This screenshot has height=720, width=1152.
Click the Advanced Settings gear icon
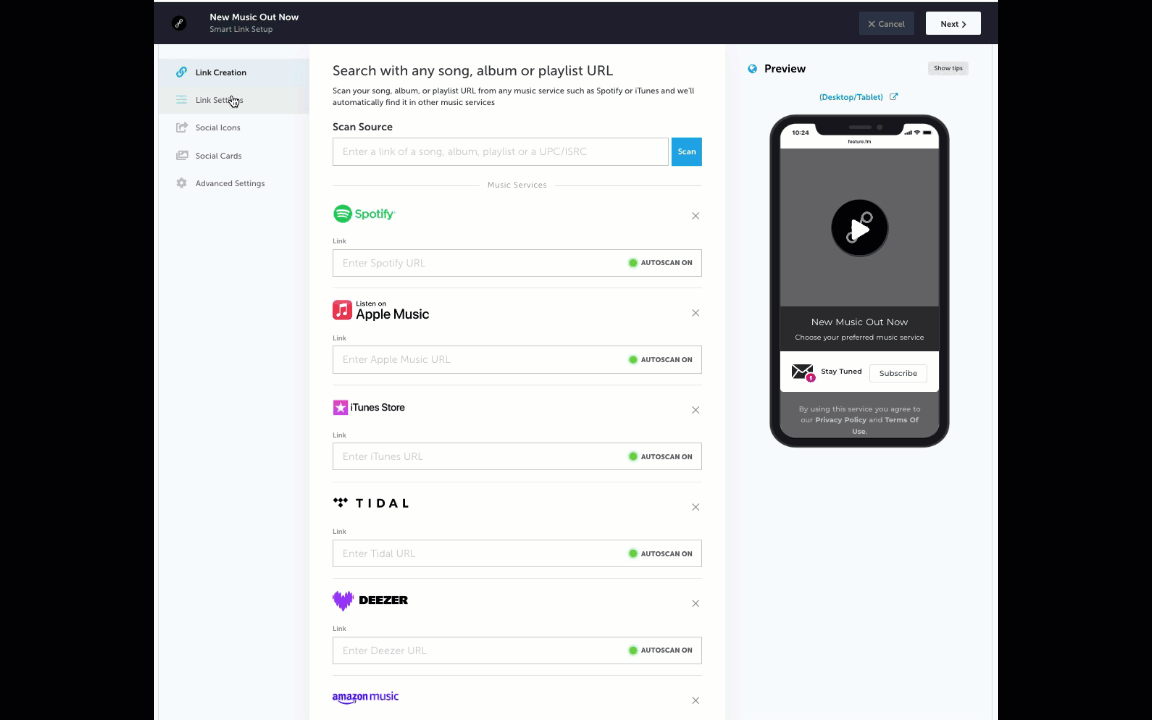(181, 183)
